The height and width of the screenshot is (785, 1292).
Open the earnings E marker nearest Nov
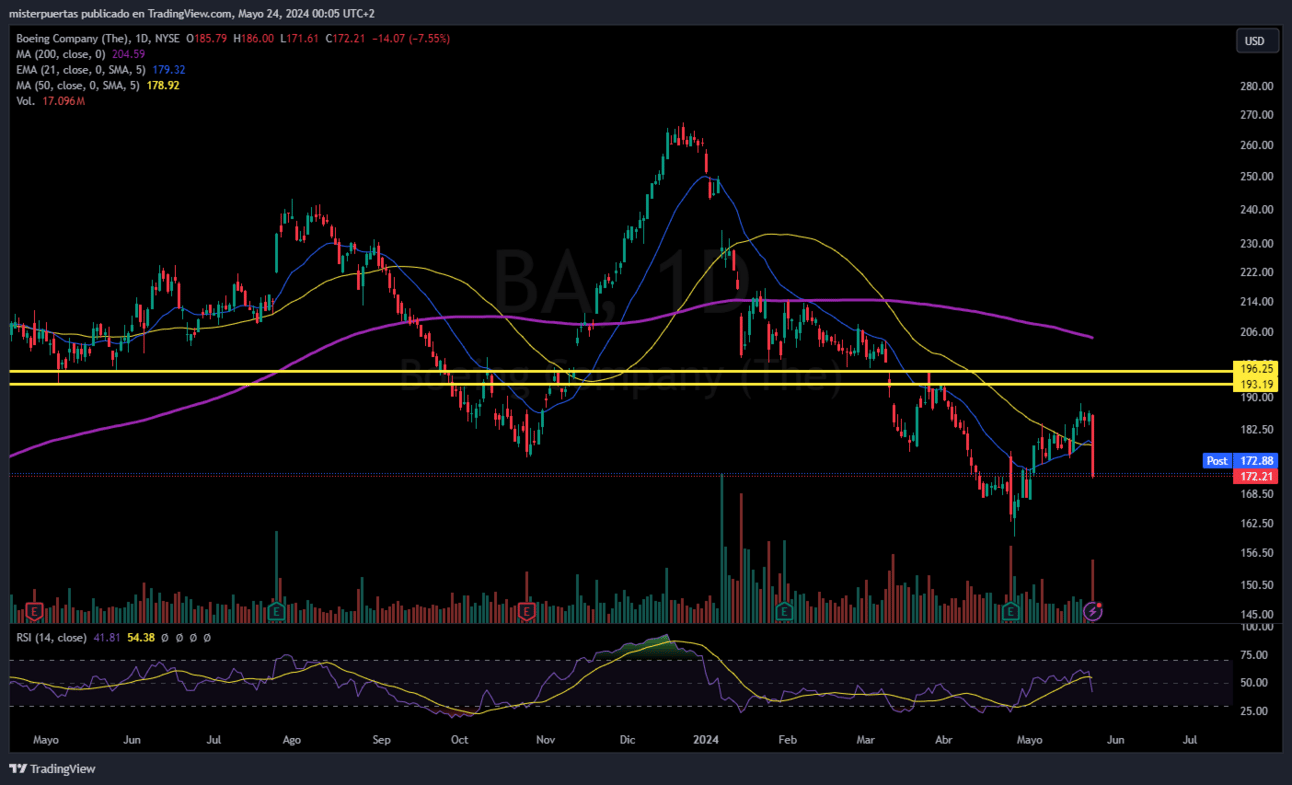[527, 610]
